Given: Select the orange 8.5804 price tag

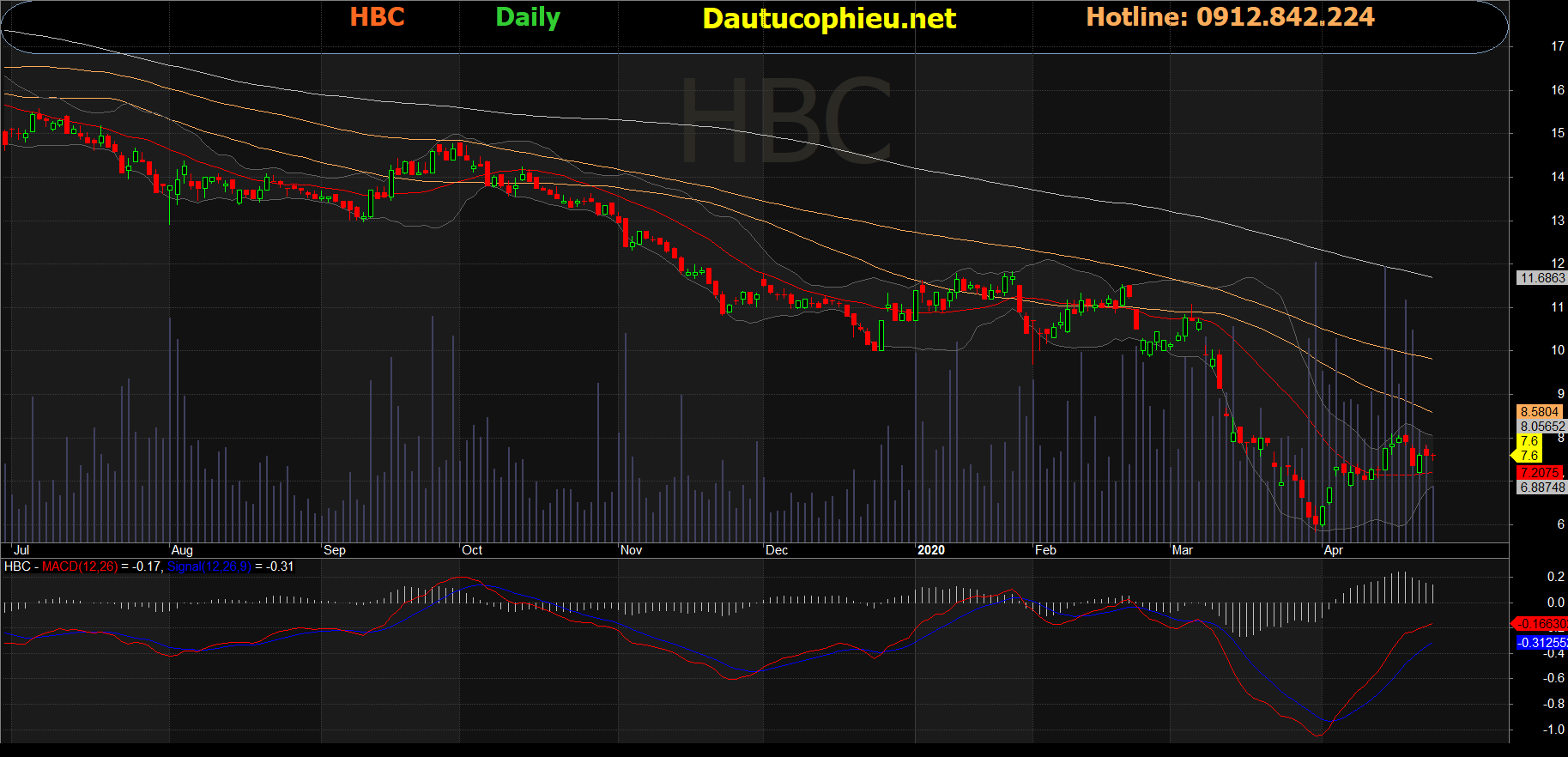Looking at the screenshot, I should point(1540,412).
